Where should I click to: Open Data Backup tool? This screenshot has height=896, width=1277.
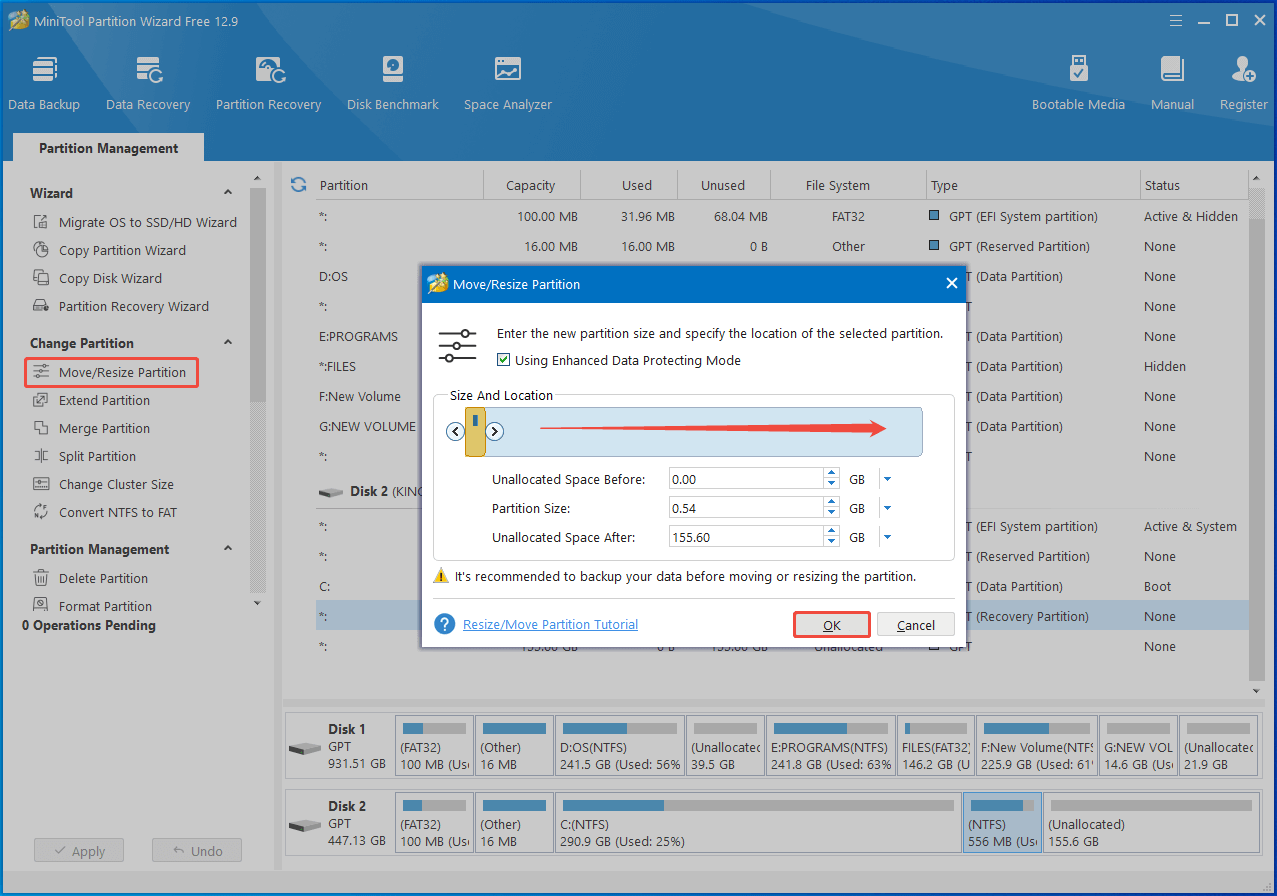click(x=44, y=83)
